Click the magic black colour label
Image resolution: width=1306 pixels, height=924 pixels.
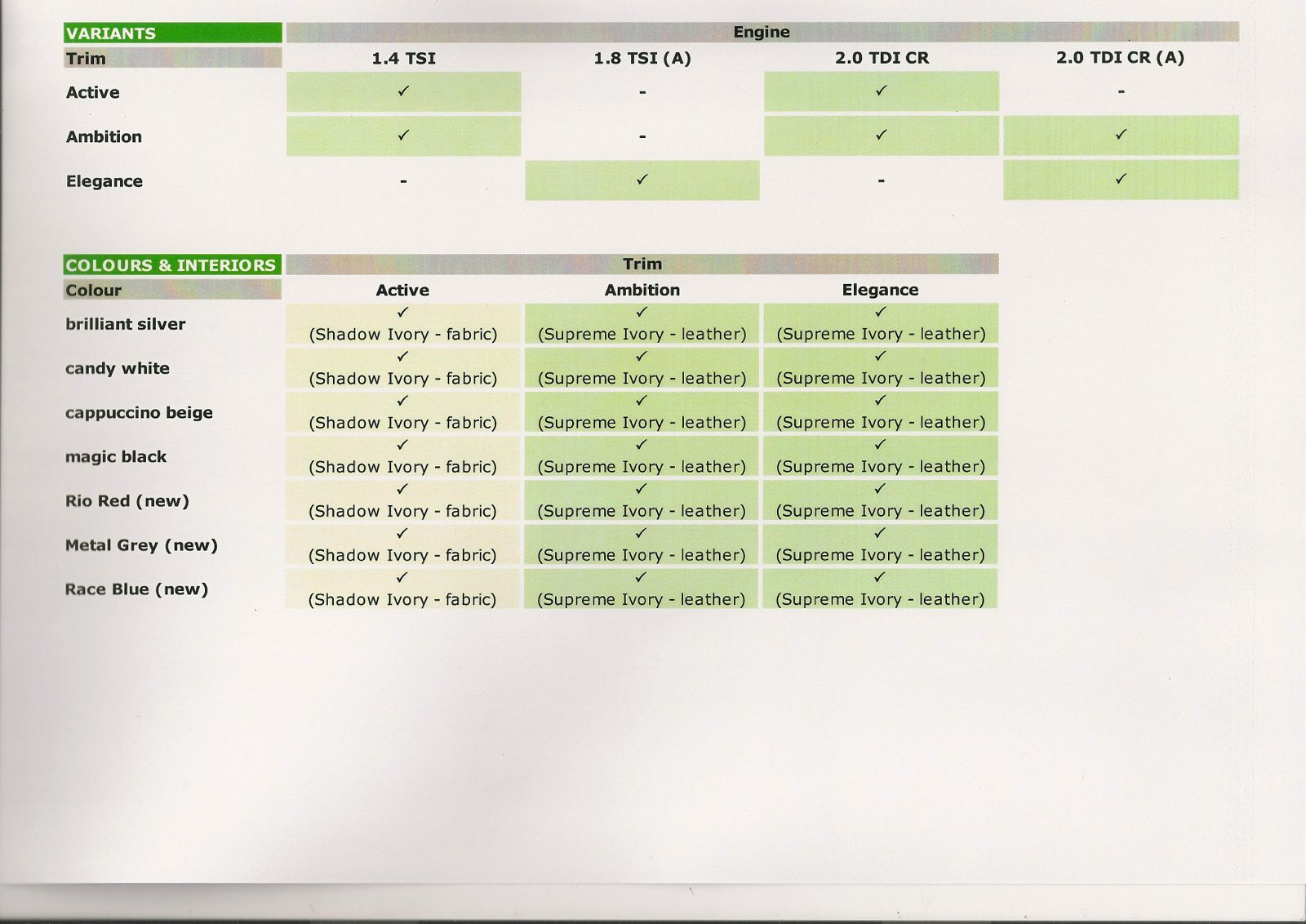(116, 457)
